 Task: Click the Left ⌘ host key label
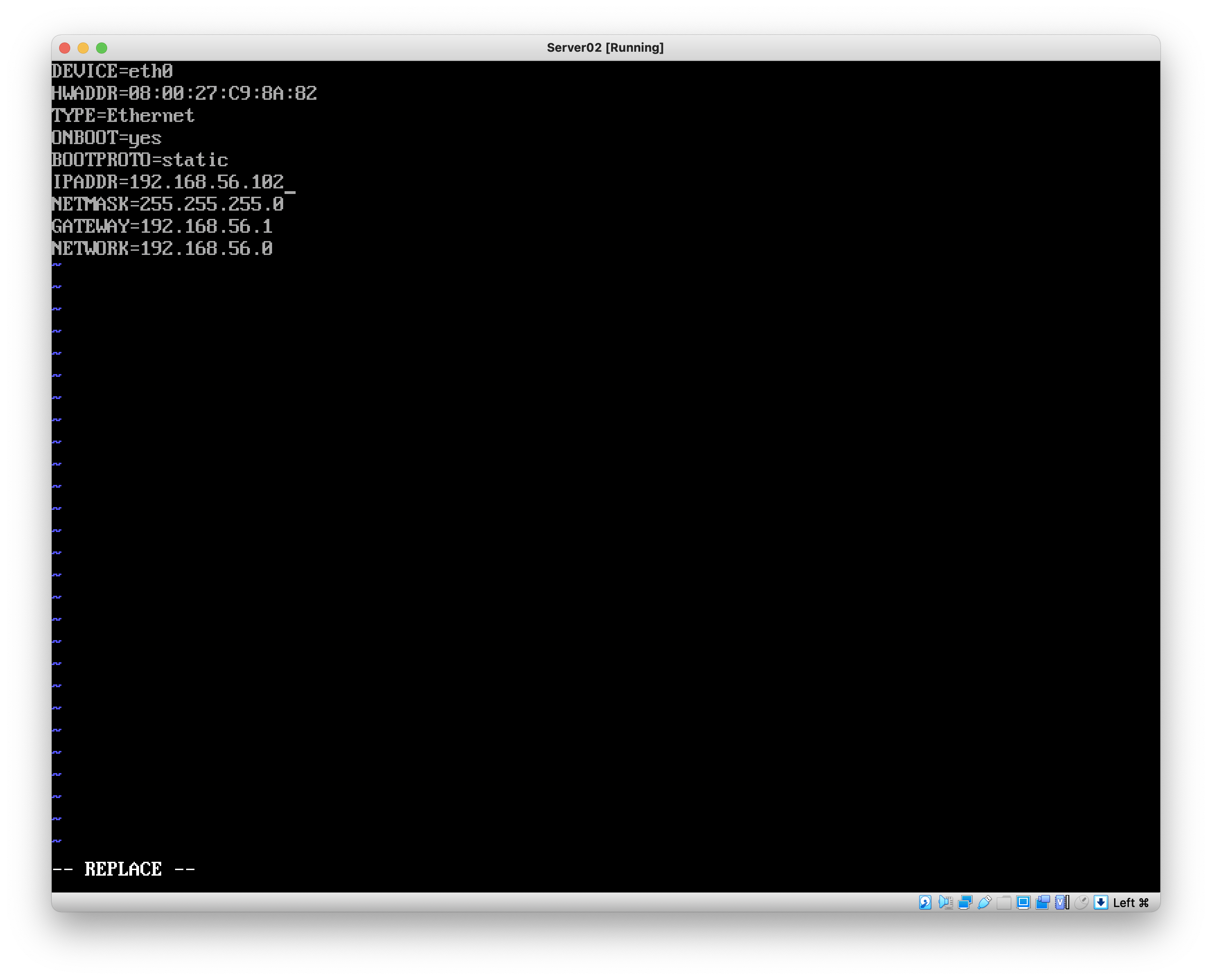(1131, 903)
